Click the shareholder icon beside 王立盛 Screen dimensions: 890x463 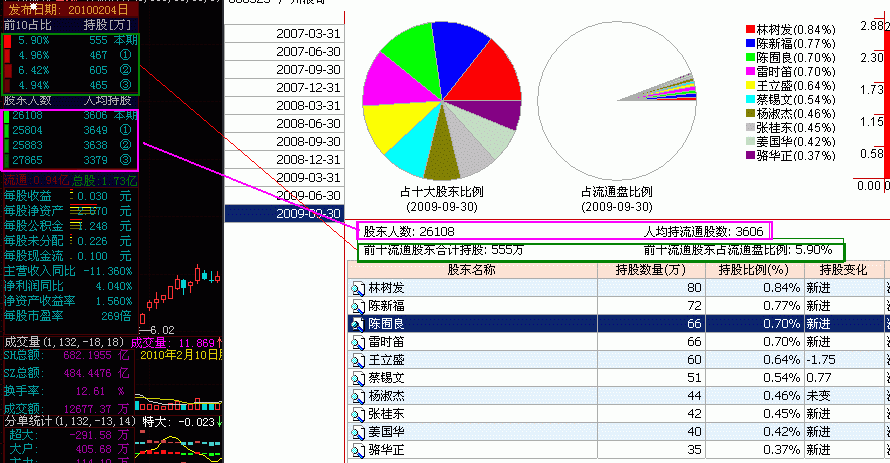pyautogui.click(x=358, y=360)
